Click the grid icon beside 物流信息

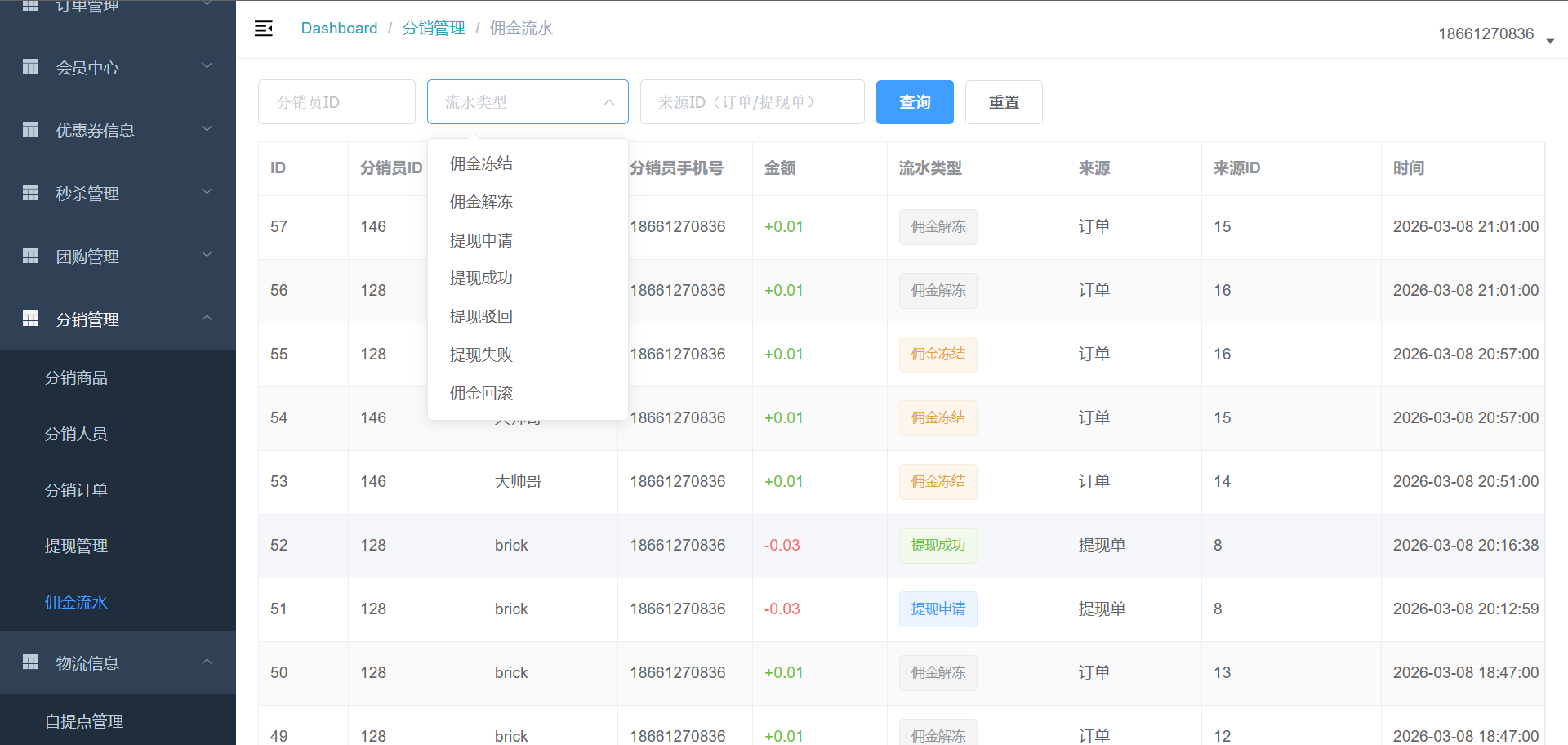[x=31, y=662]
